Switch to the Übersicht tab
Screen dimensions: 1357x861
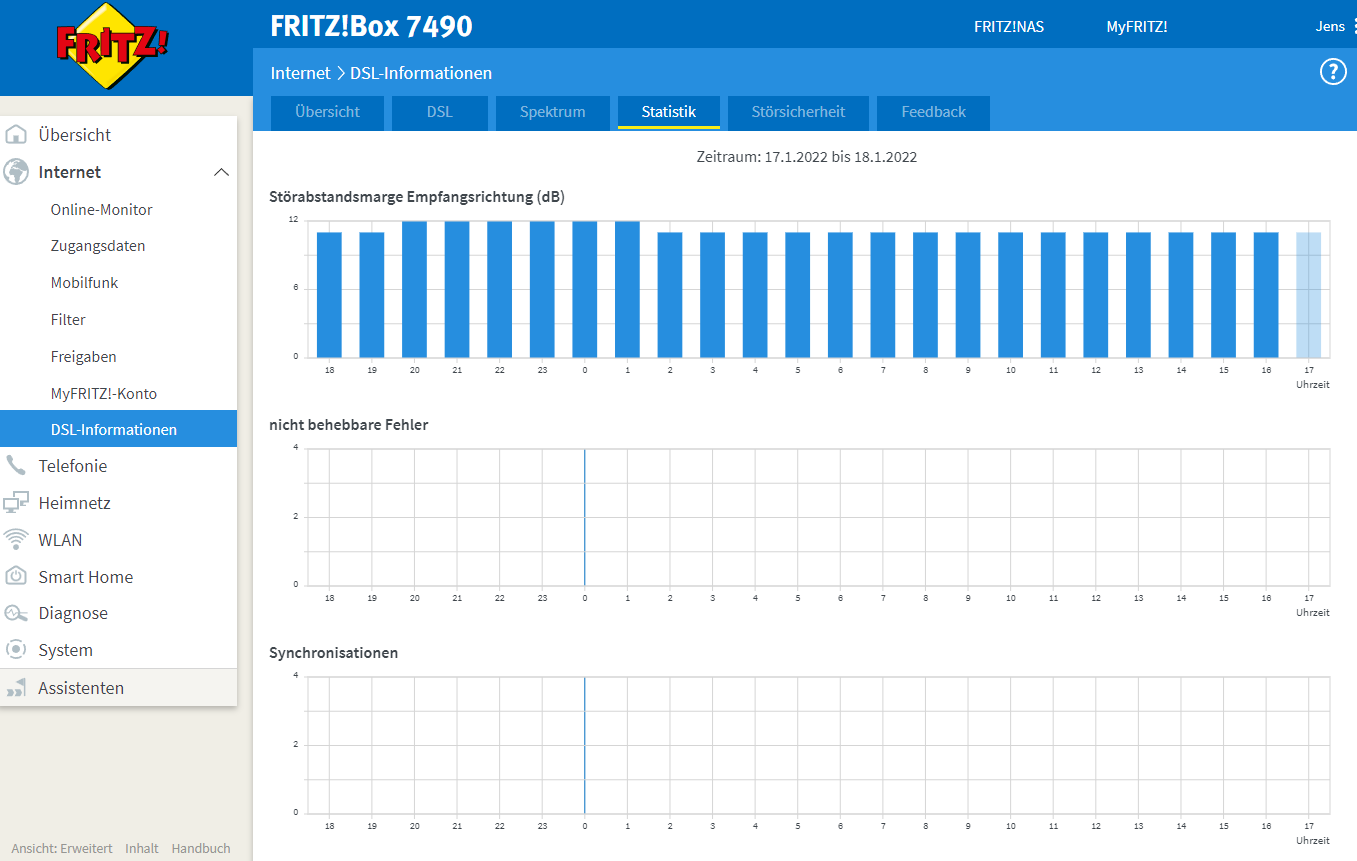(x=328, y=112)
